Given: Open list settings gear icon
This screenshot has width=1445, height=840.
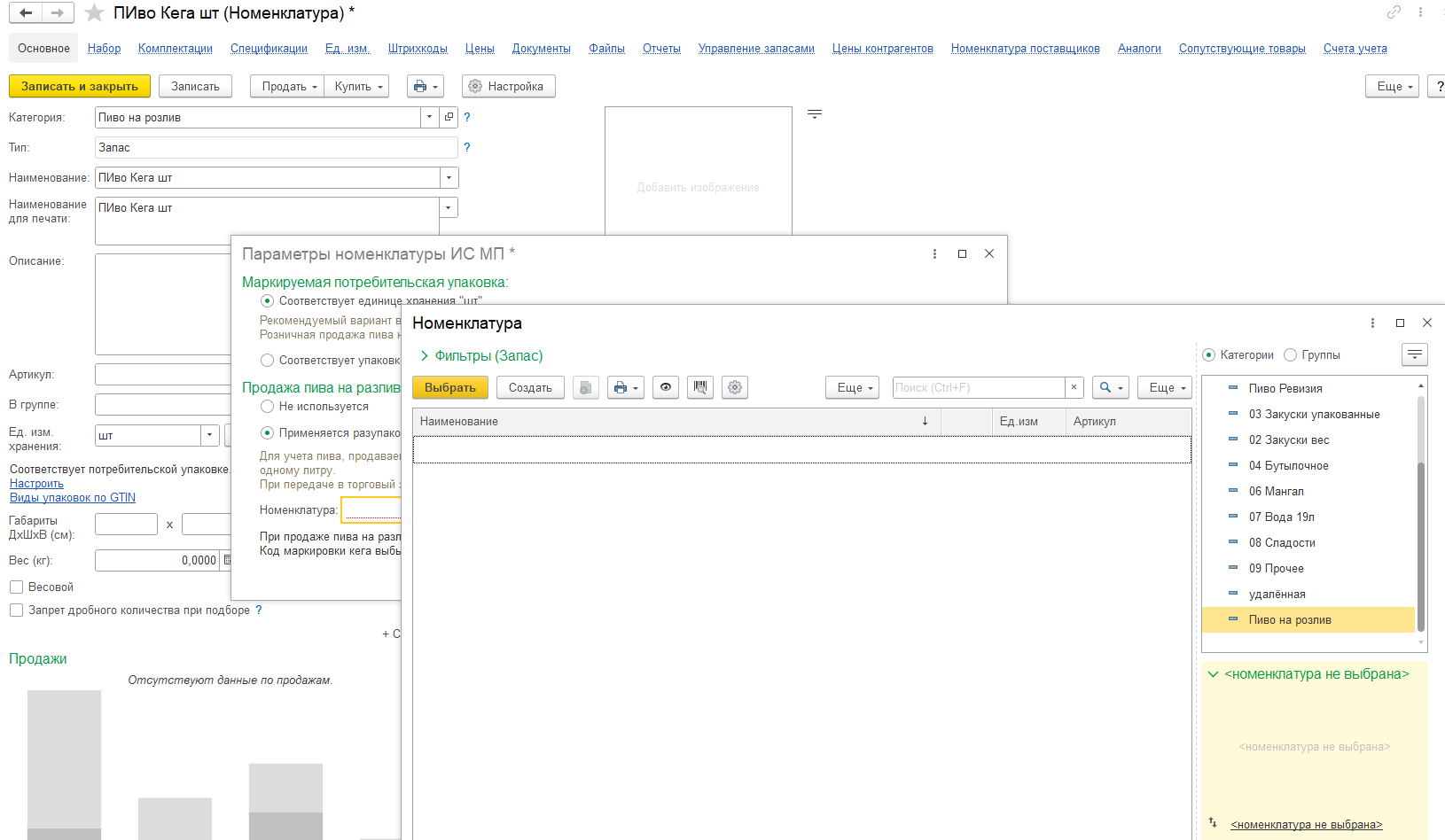Looking at the screenshot, I should click(735, 387).
